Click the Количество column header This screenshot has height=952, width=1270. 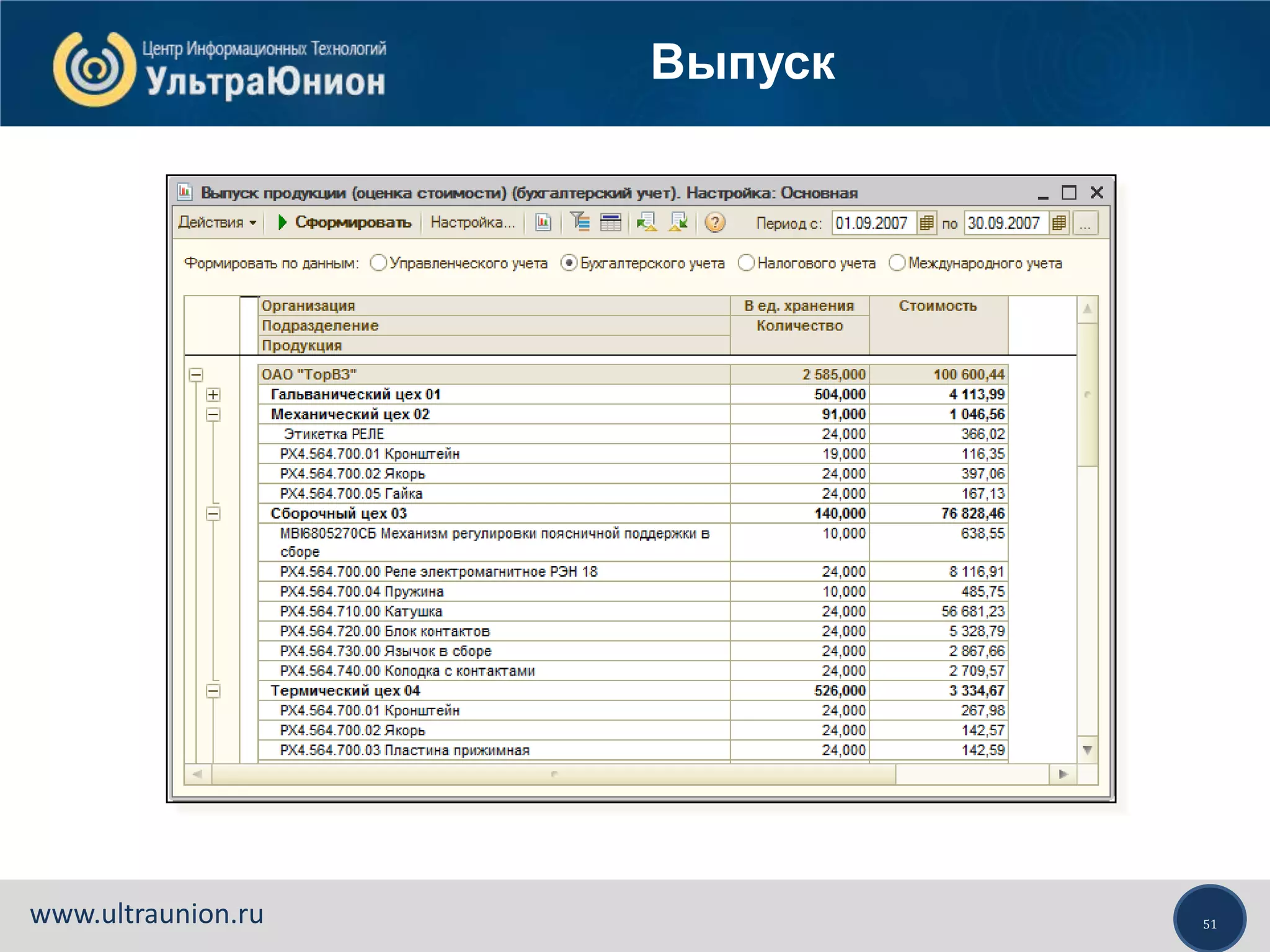click(x=799, y=325)
